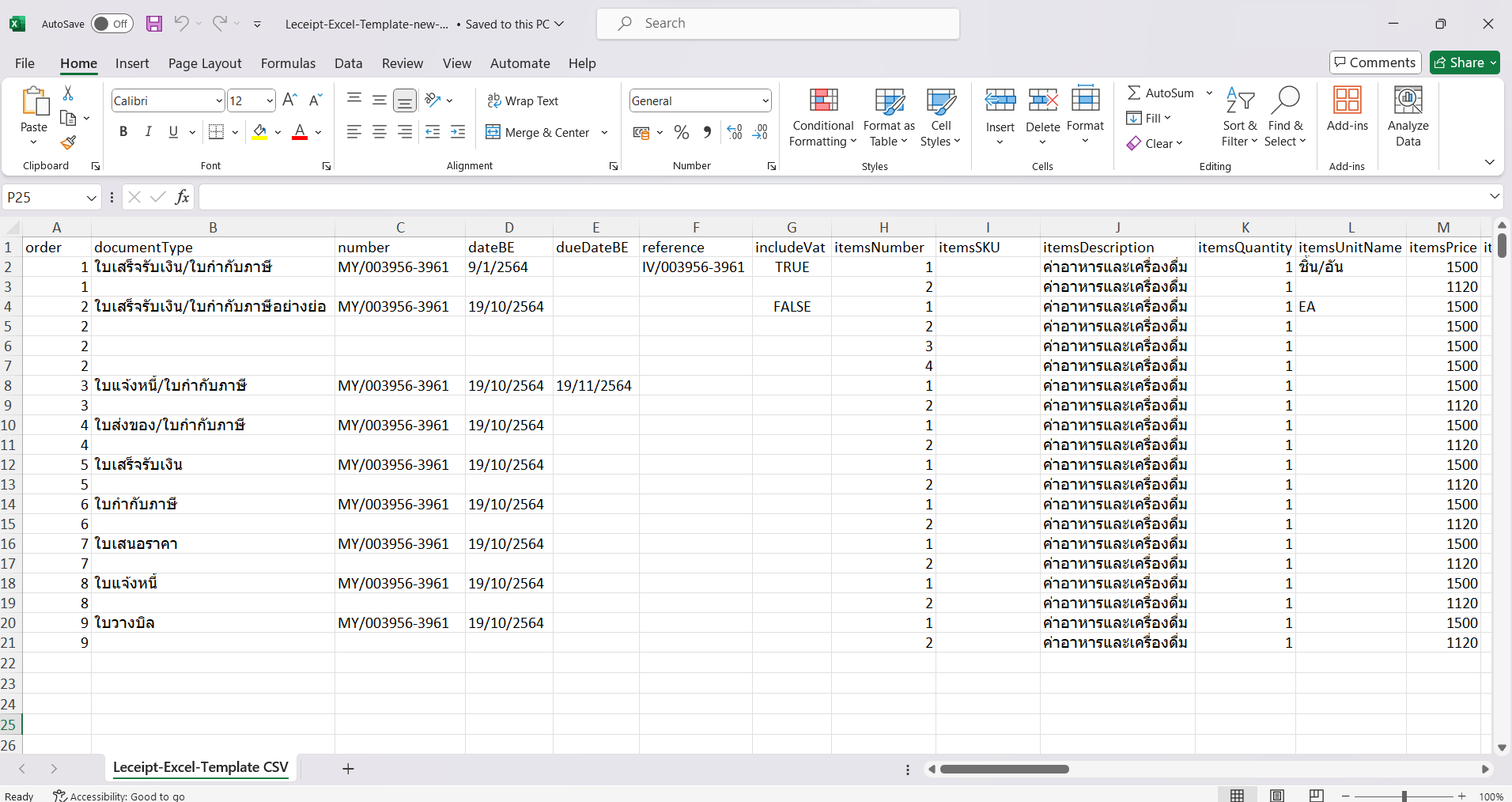Image resolution: width=1512 pixels, height=802 pixels.
Task: Open the Page Layout ribbon tab
Action: pos(205,63)
